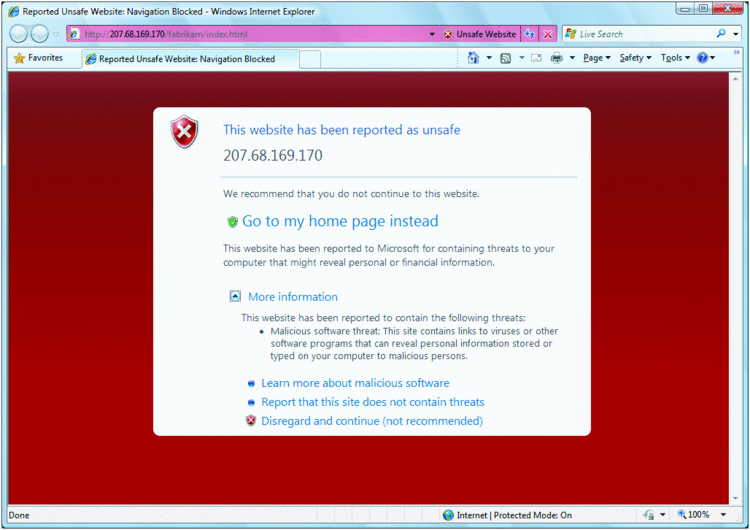750x530 pixels.
Task: Click the blue bullet beside Learn more link
Action: coord(251,383)
